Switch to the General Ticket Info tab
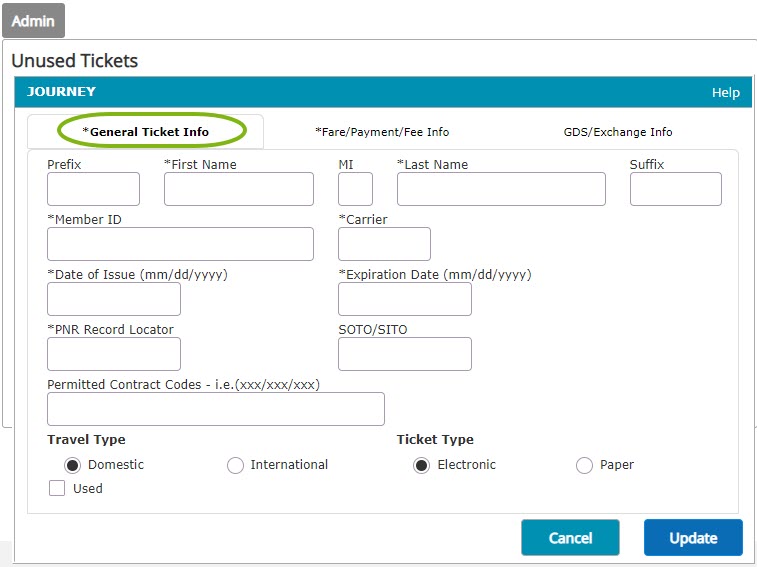Viewport: 757px width, 567px height. click(x=145, y=132)
